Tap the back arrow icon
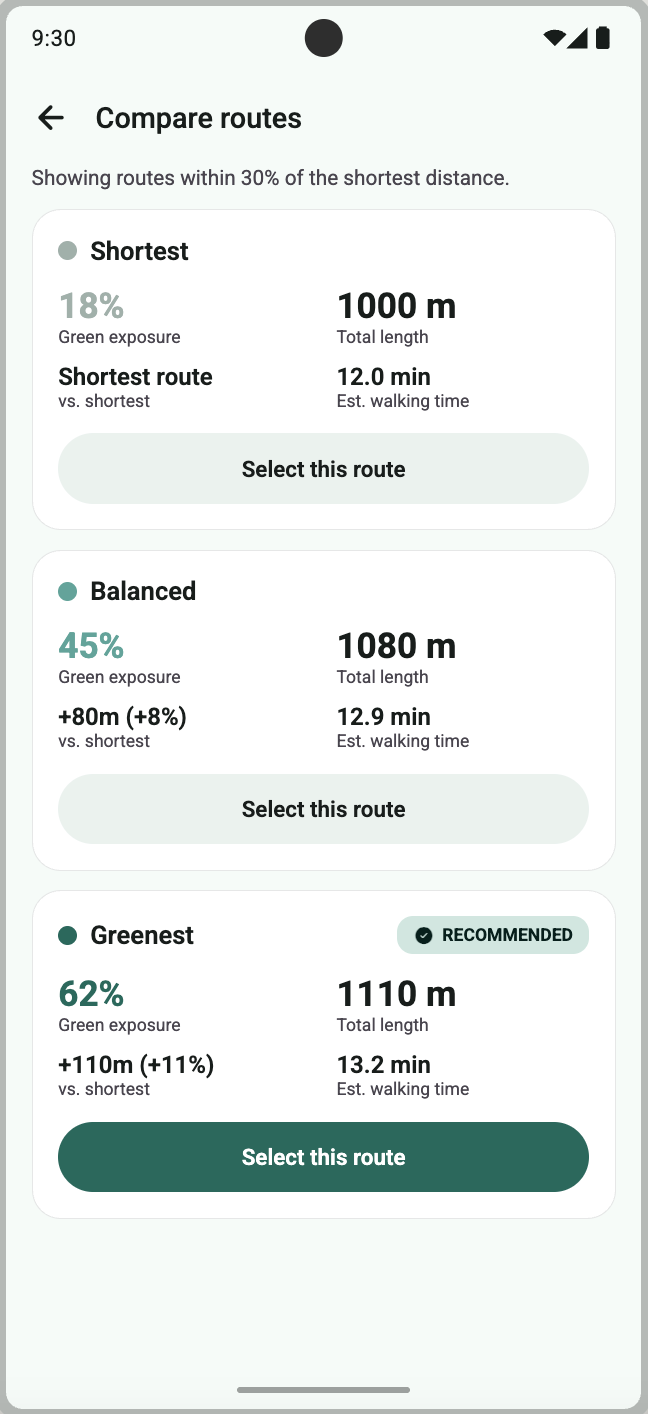Image resolution: width=648 pixels, height=1414 pixels. pos(51,118)
